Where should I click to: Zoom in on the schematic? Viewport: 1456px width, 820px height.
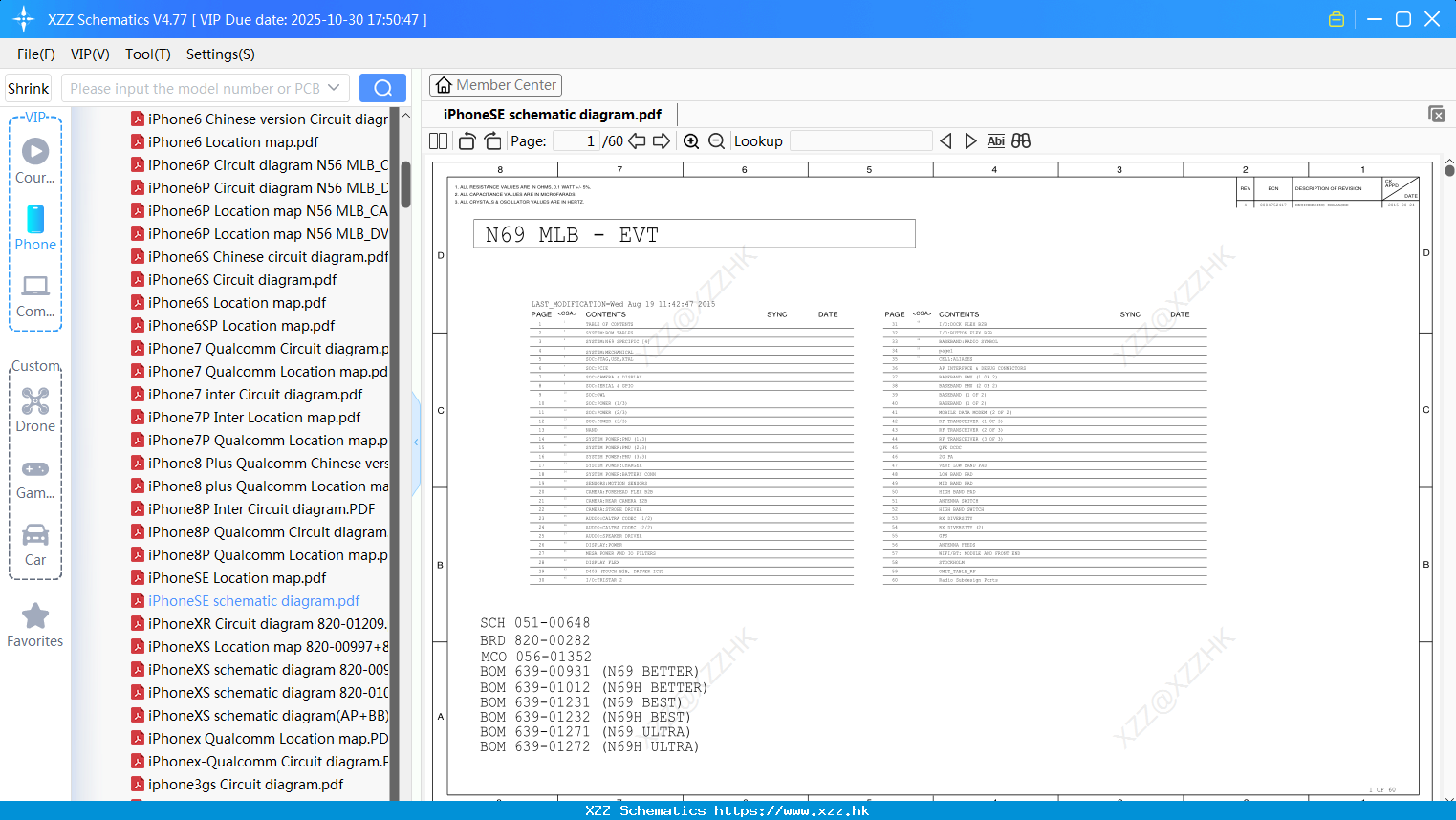pos(691,141)
